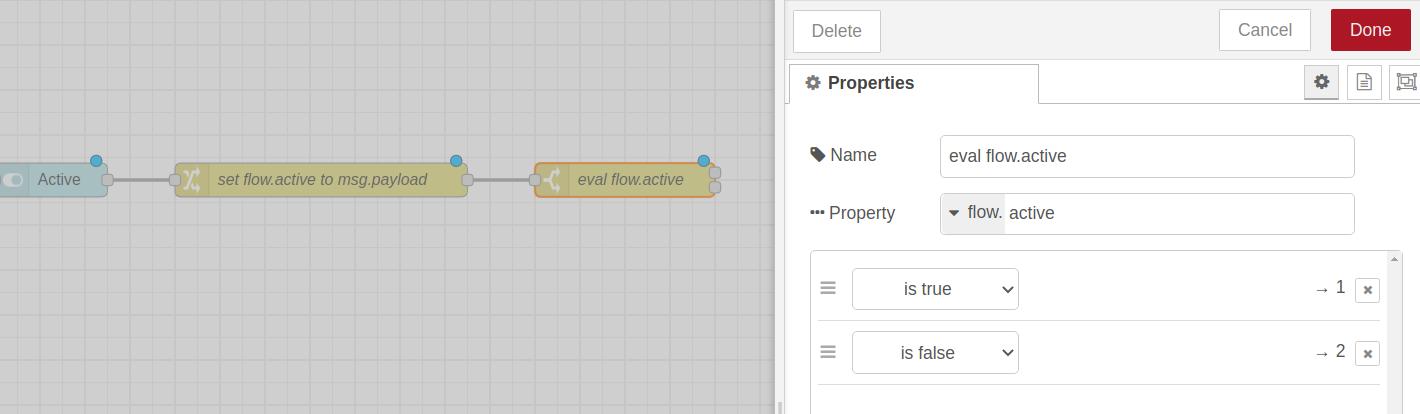Click first output port of eval flow.active
Image resolution: width=1420 pixels, height=414 pixels.
click(x=715, y=173)
